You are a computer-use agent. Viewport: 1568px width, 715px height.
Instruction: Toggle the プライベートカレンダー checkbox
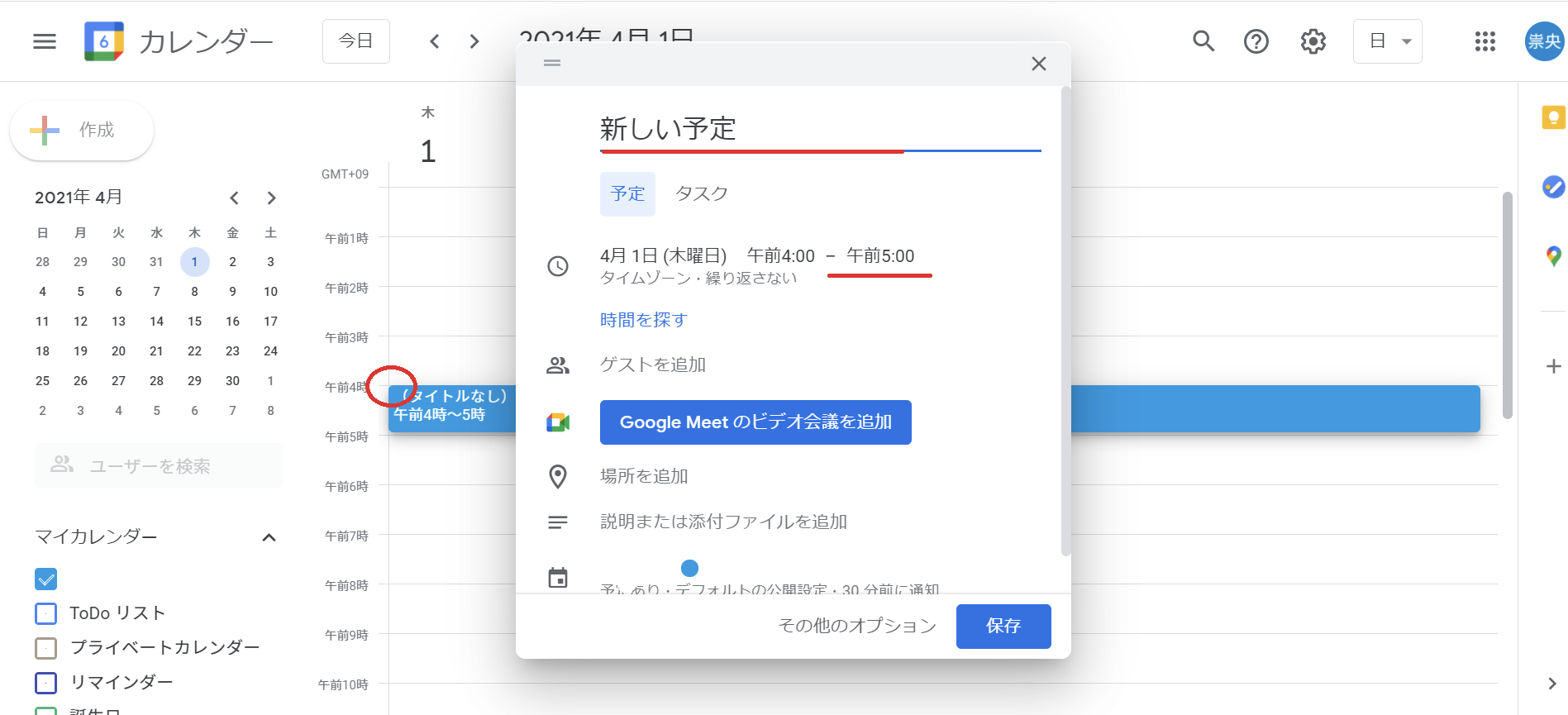[x=46, y=648]
